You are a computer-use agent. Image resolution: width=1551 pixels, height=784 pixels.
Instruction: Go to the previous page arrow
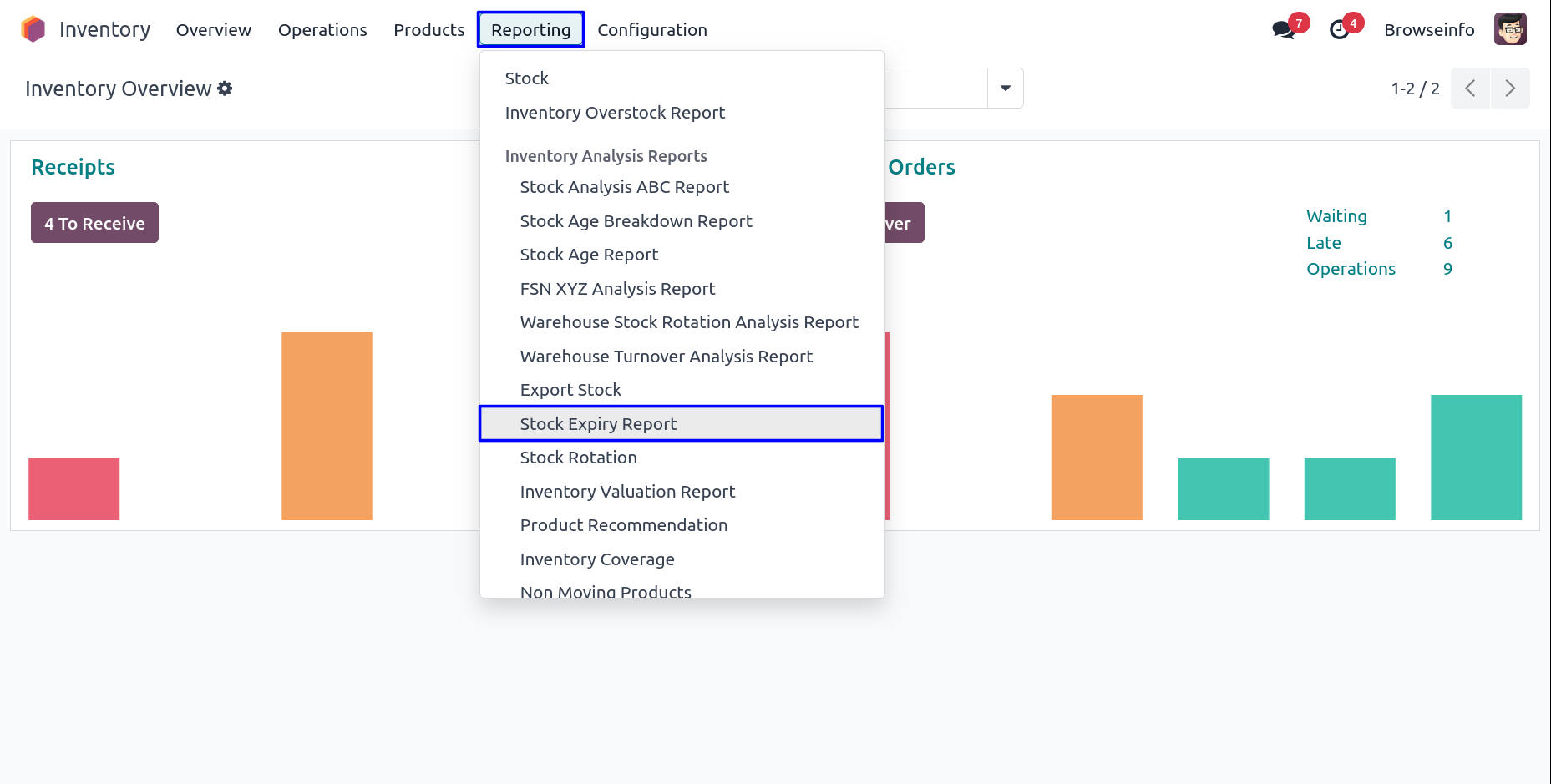point(1471,89)
